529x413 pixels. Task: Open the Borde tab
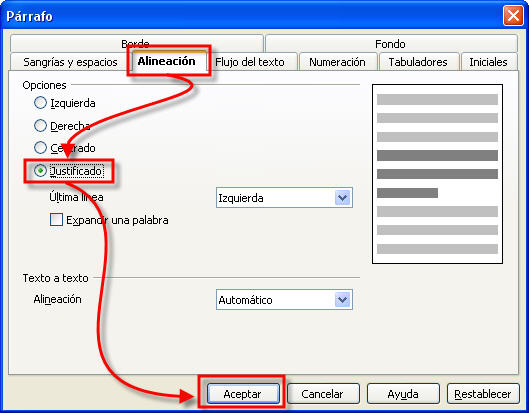136,43
